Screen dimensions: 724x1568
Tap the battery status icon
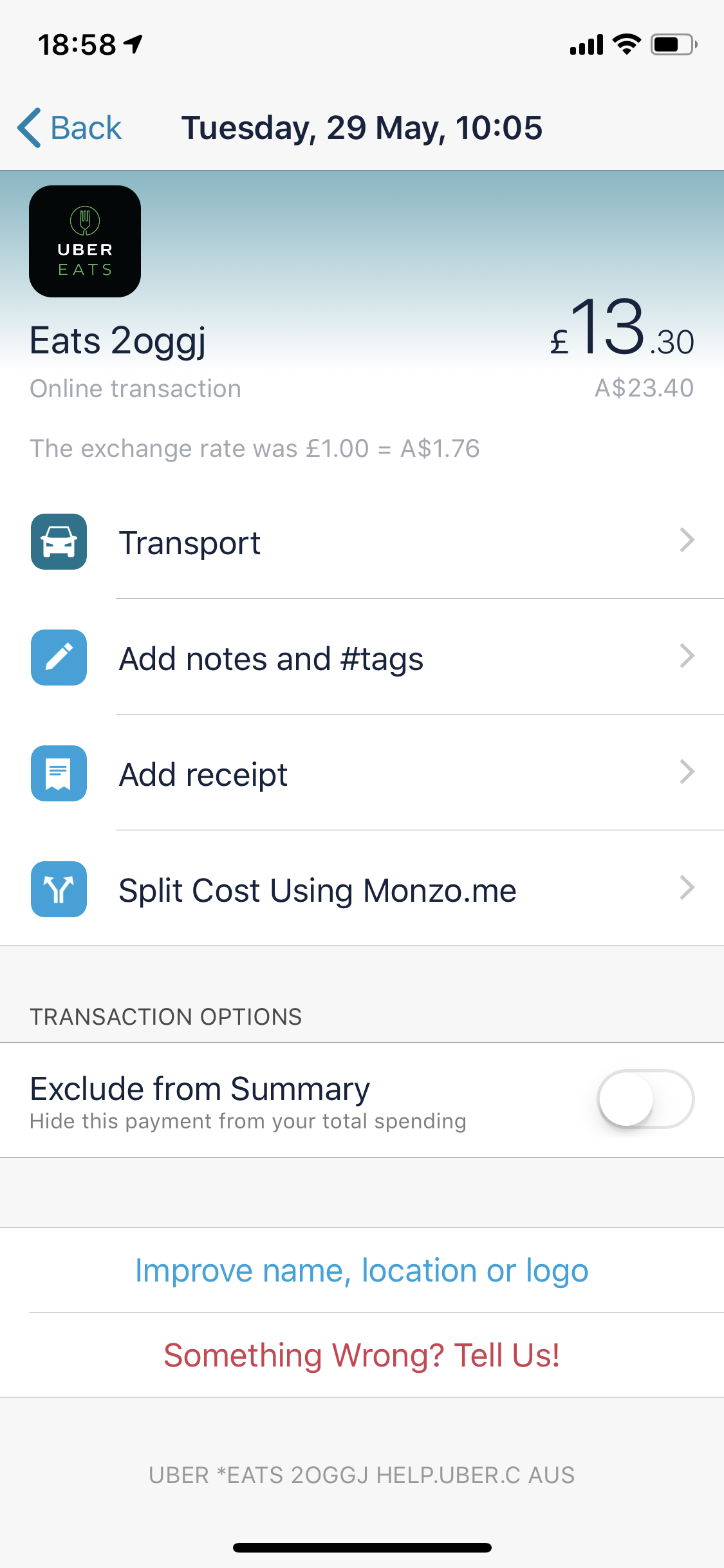pos(673,44)
